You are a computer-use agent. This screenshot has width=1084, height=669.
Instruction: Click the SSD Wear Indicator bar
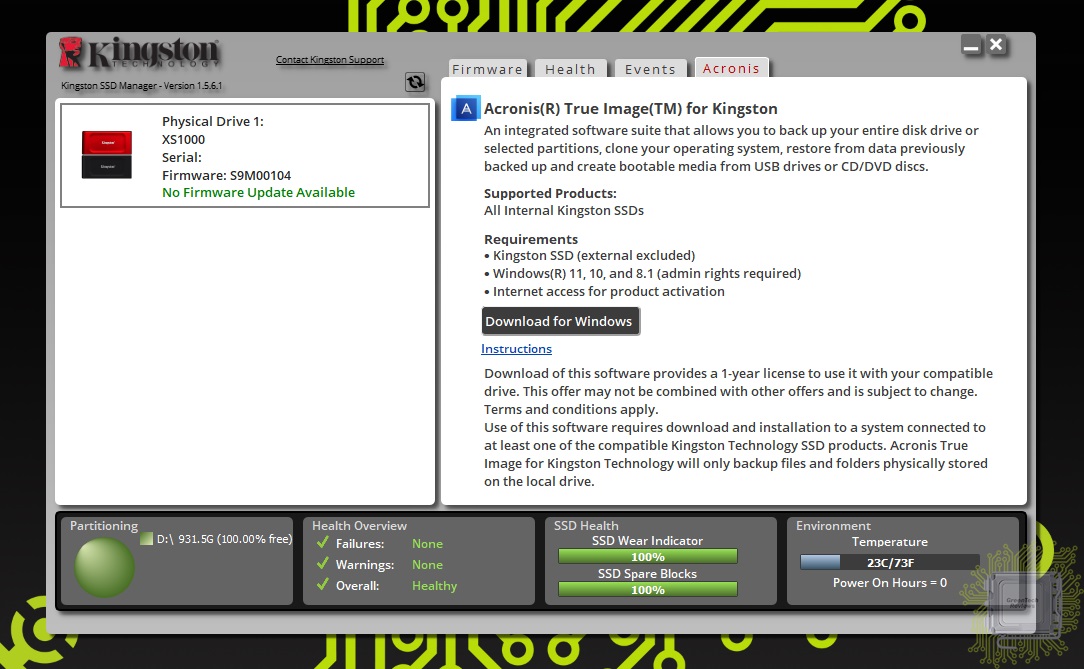(647, 557)
